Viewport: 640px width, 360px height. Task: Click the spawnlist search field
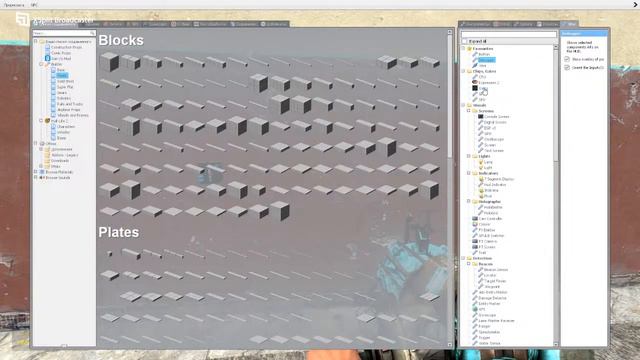pos(64,33)
